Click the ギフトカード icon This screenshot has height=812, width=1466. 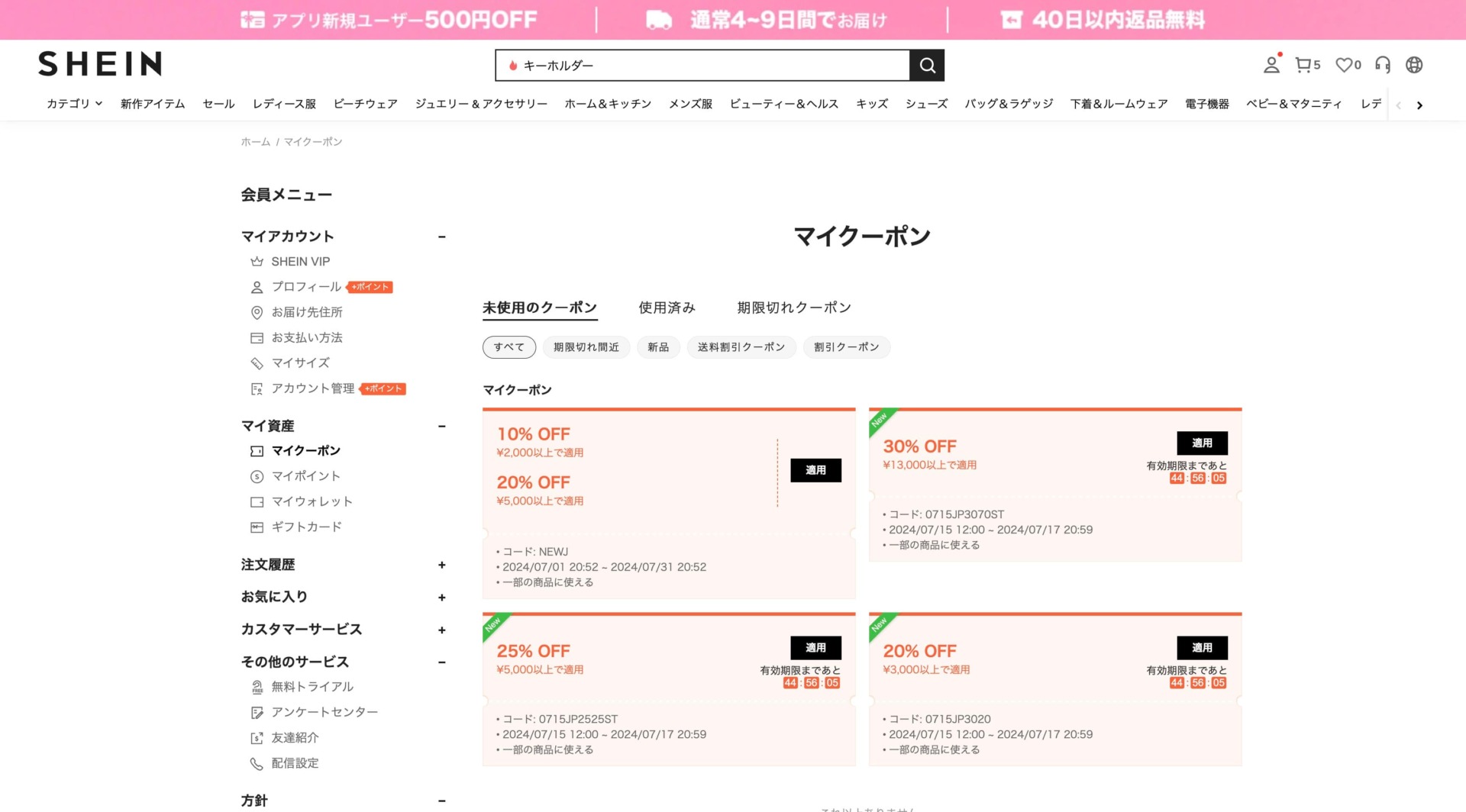coord(257,527)
